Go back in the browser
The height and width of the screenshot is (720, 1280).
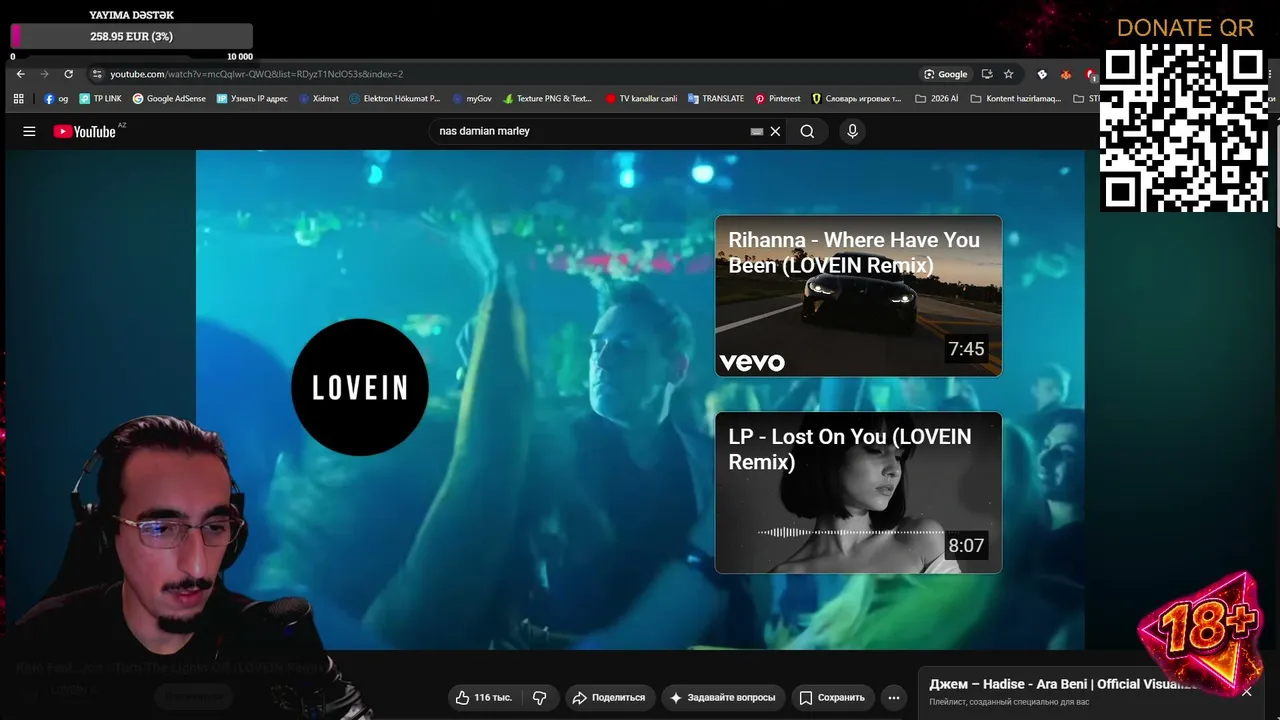point(20,74)
